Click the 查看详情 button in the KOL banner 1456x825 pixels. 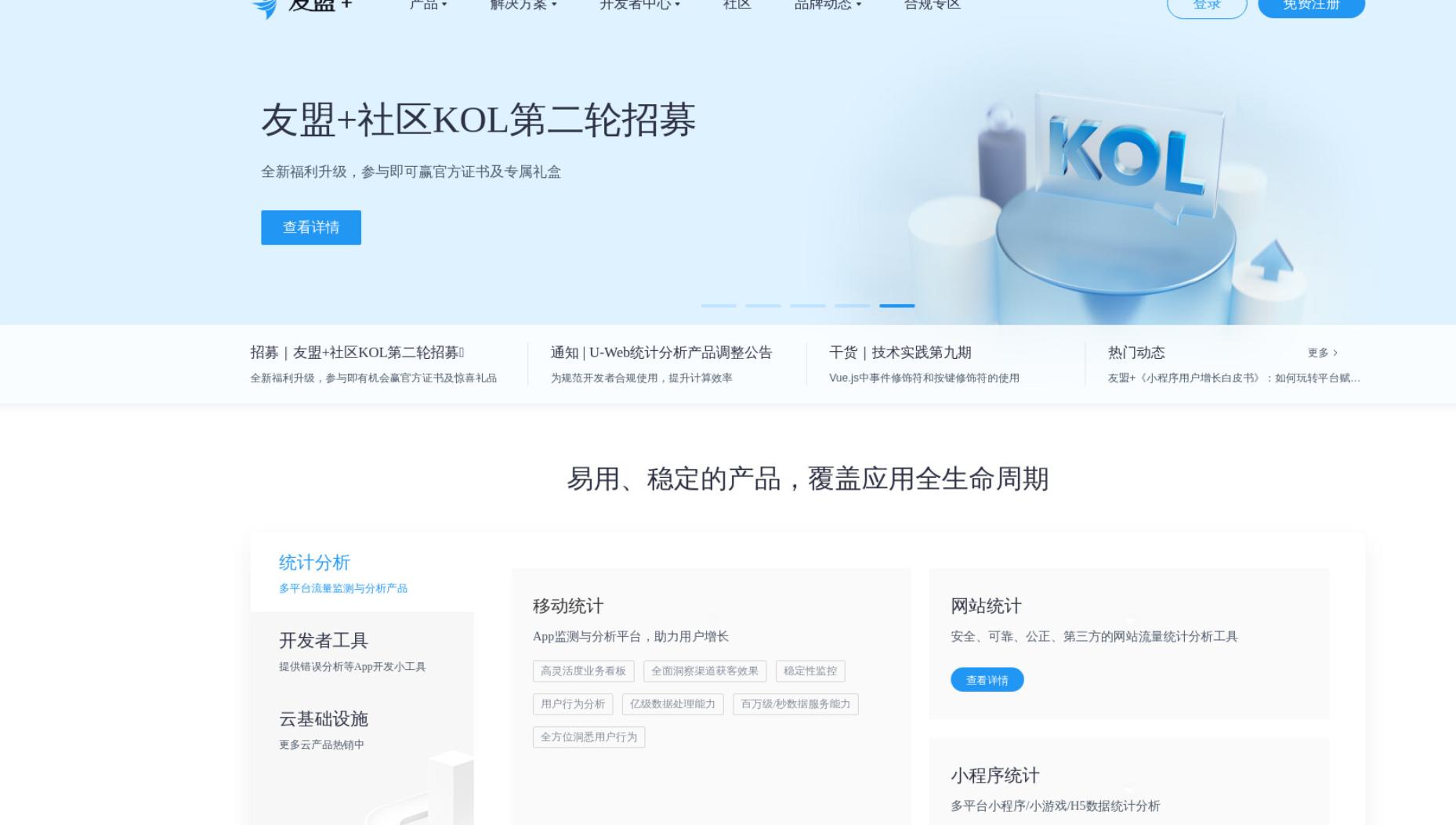click(311, 227)
